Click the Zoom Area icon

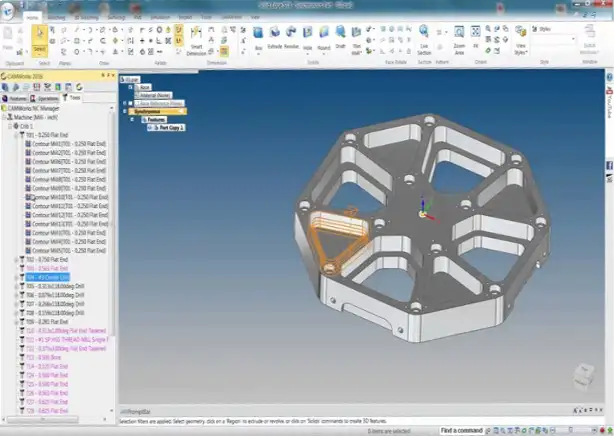459,42
